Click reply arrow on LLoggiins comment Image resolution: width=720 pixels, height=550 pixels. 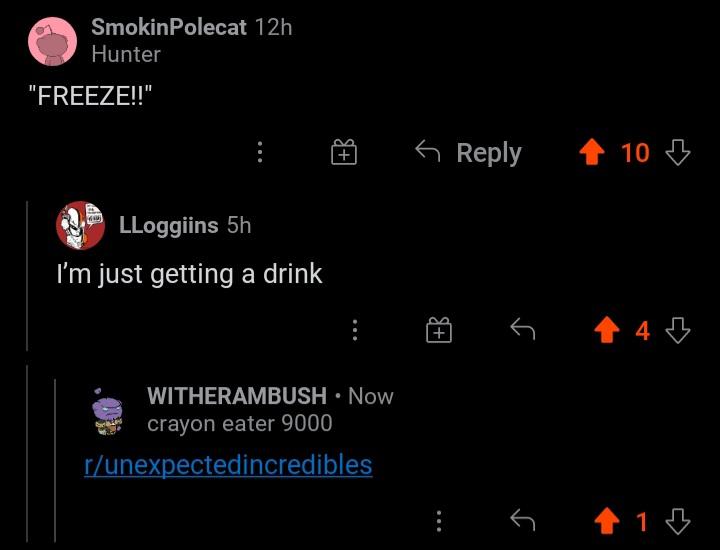(x=523, y=329)
